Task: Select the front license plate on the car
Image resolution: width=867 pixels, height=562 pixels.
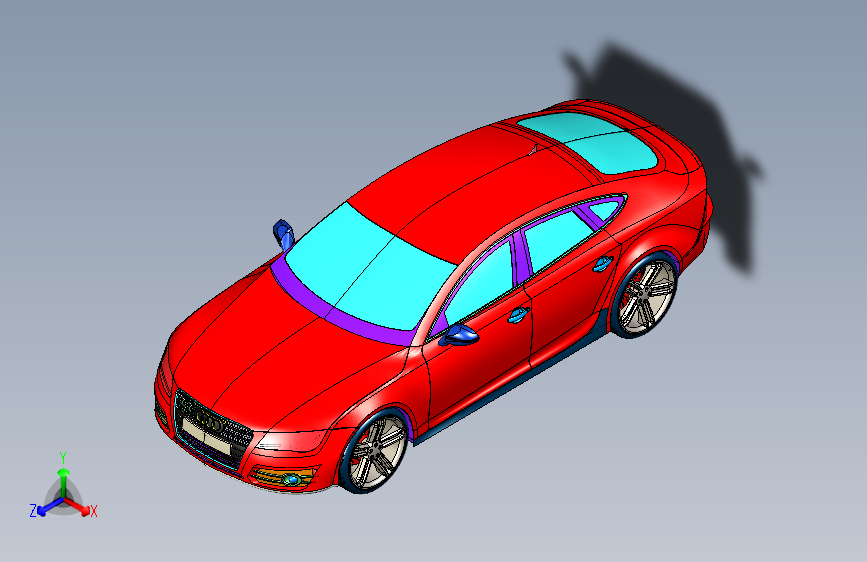Action: [x=205, y=437]
